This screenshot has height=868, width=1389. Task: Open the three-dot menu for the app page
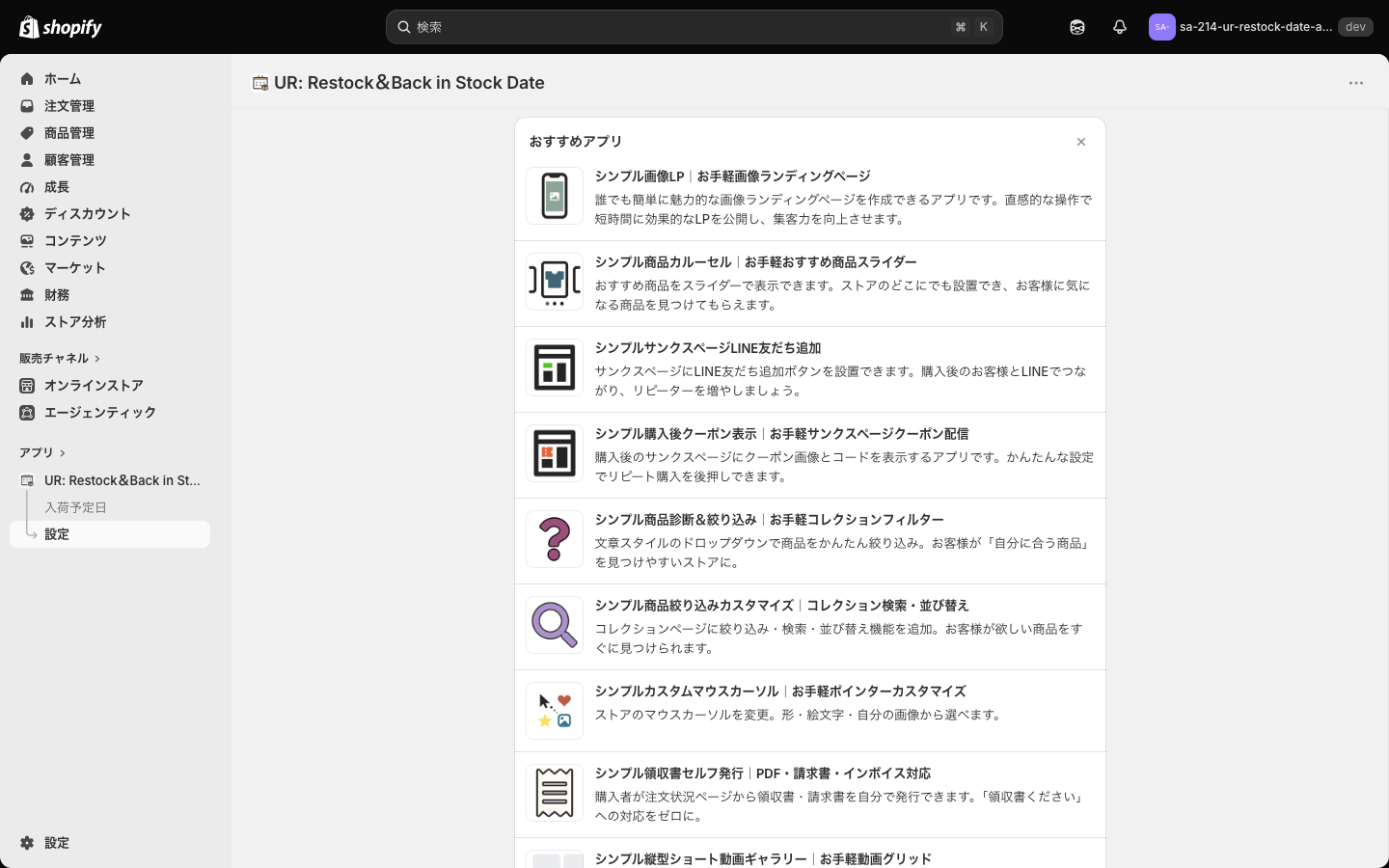pos(1356,83)
